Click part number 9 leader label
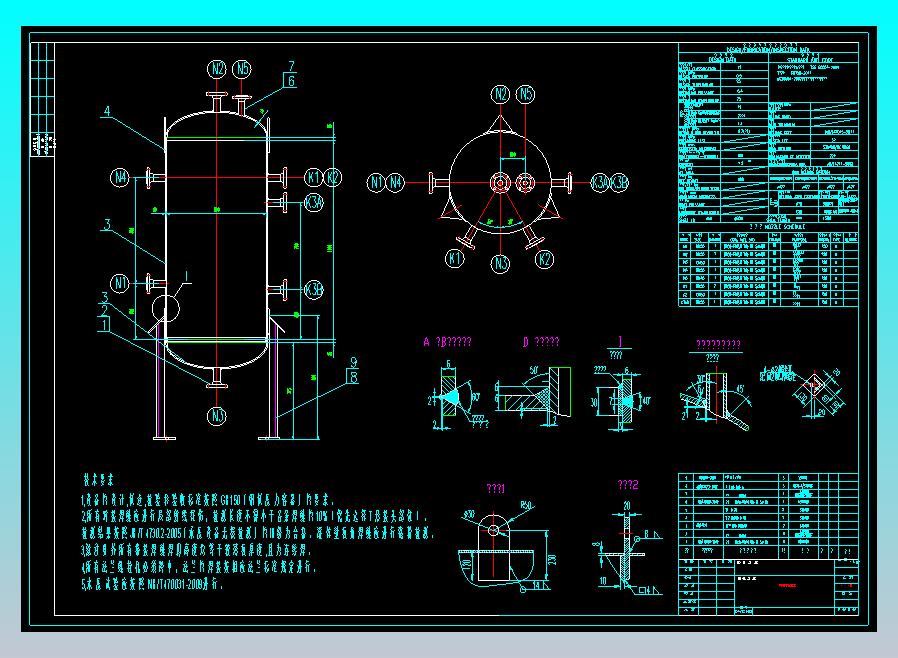The image size is (898, 658). click(353, 363)
